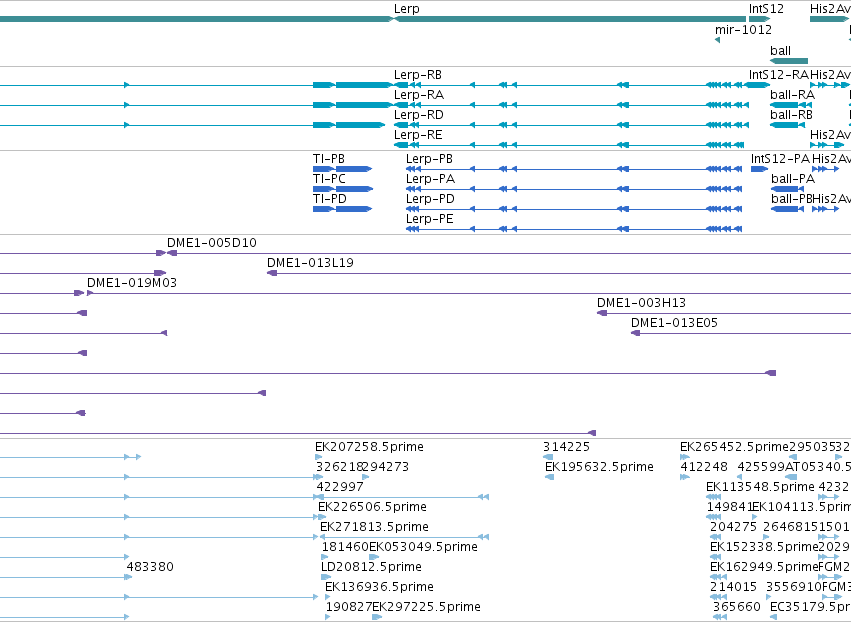851x622 pixels.
Task: Open the DME1-005D10 BAC clone label
Action: pos(212,243)
